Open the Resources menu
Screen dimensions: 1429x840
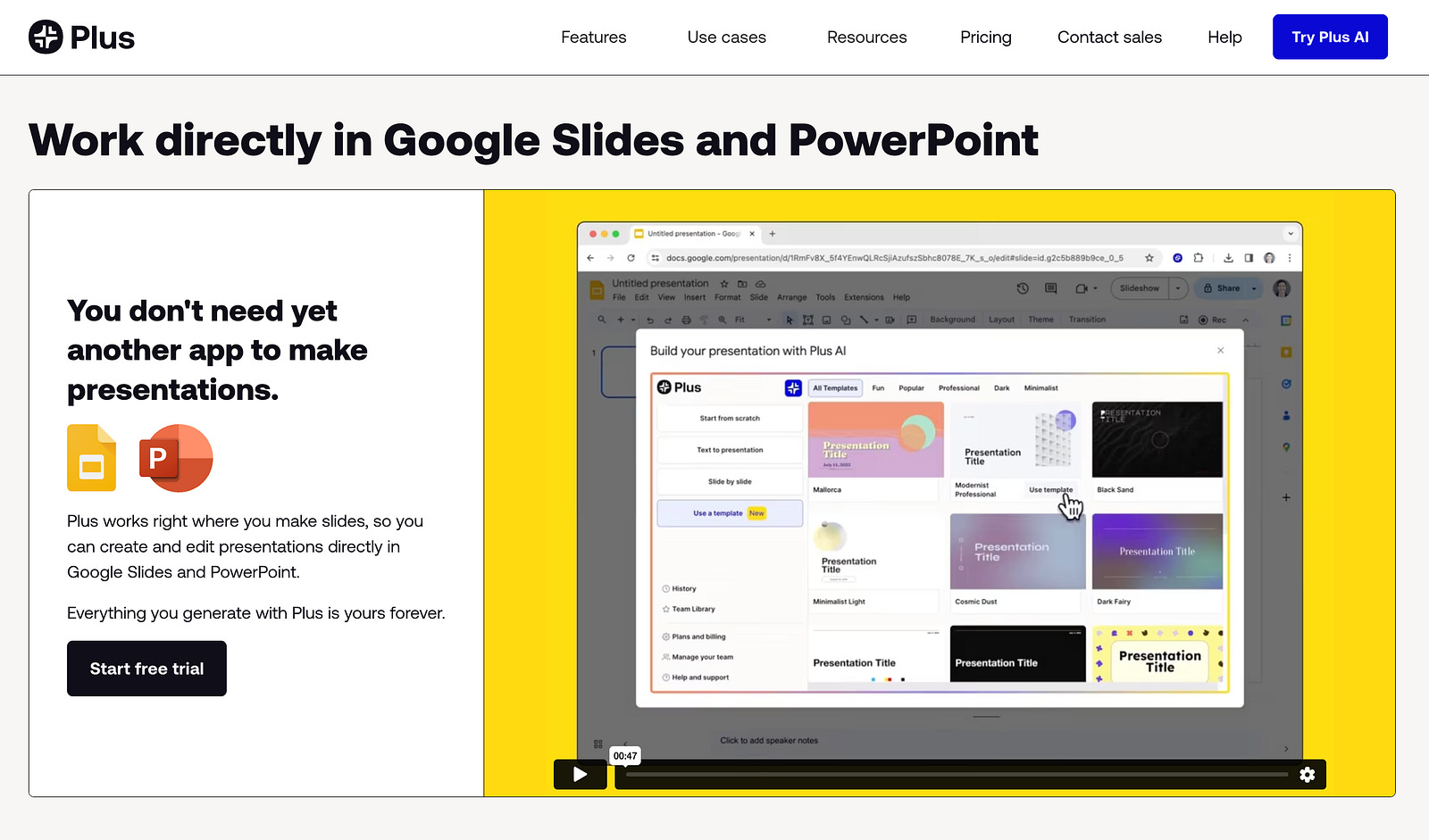click(x=867, y=37)
